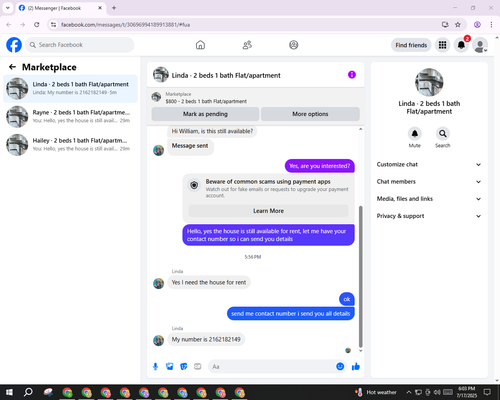Screen dimensions: 500x400
Task: Open the large listing photo in the right panel
Action: coord(429,82)
